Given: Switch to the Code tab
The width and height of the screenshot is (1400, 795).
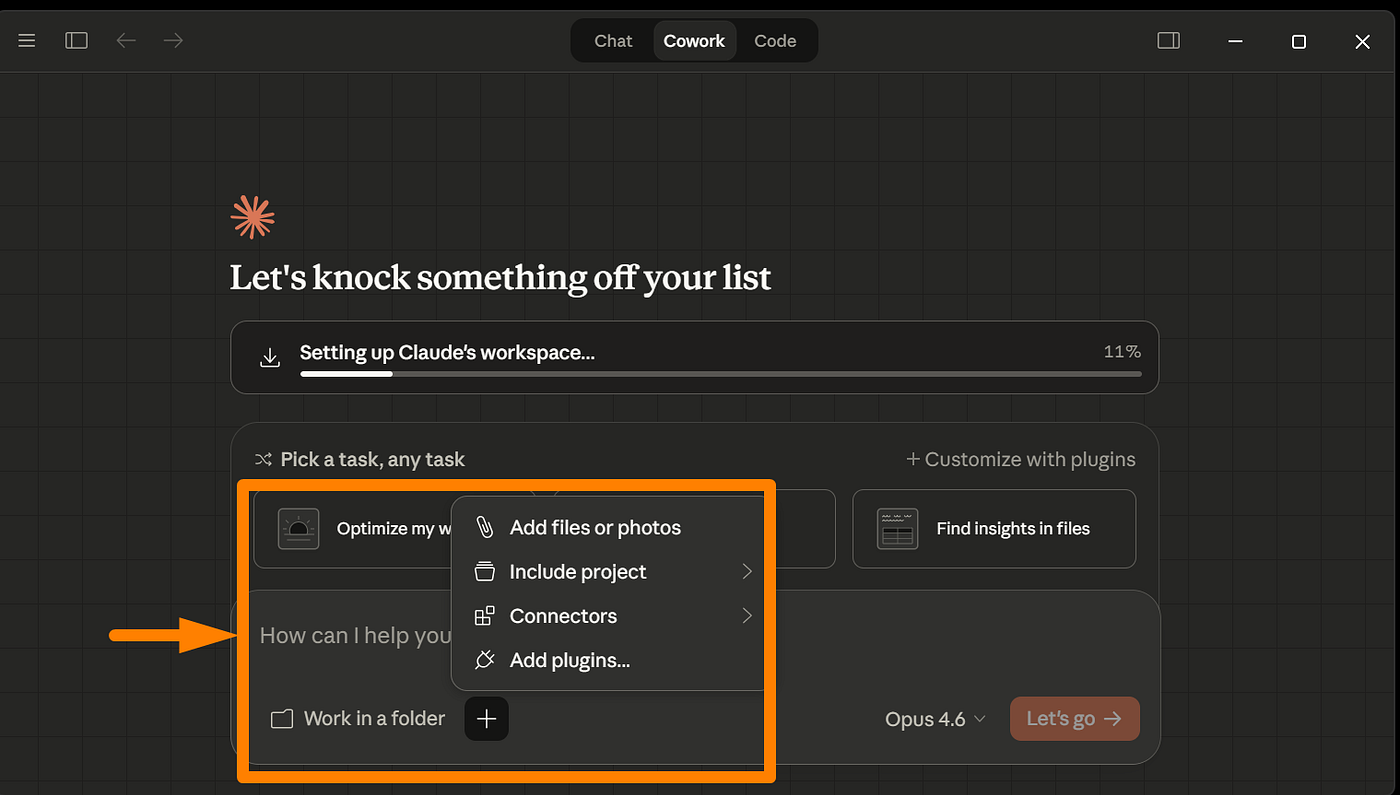Looking at the screenshot, I should click(x=775, y=41).
